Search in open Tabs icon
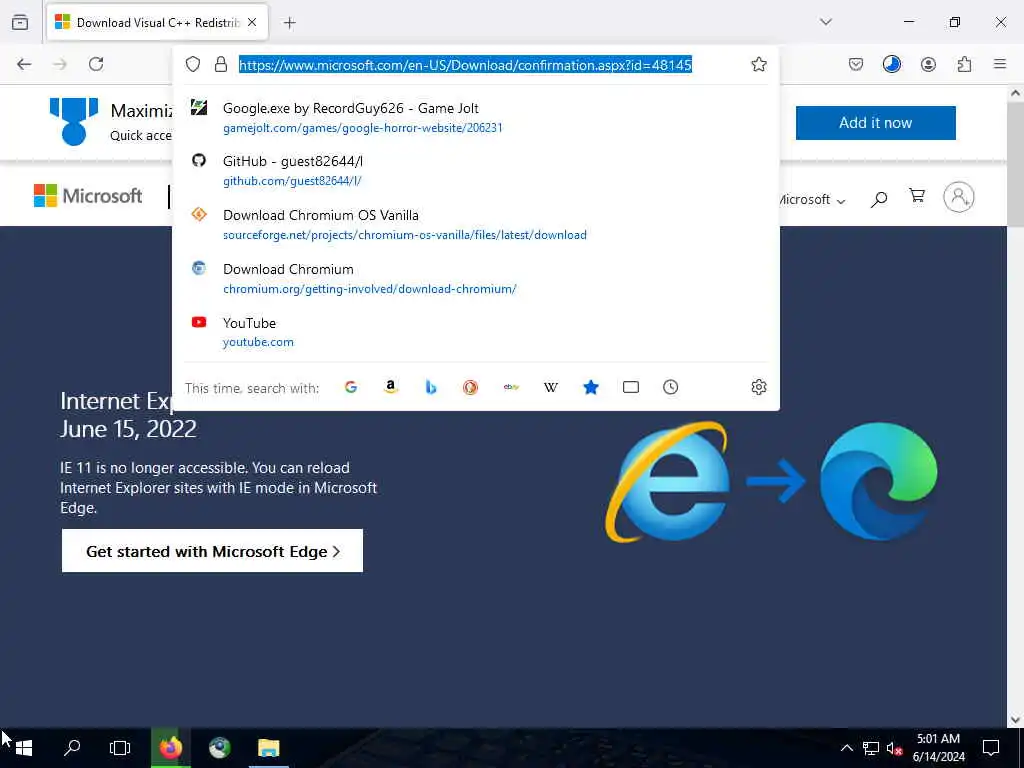1024x768 pixels. (x=631, y=387)
